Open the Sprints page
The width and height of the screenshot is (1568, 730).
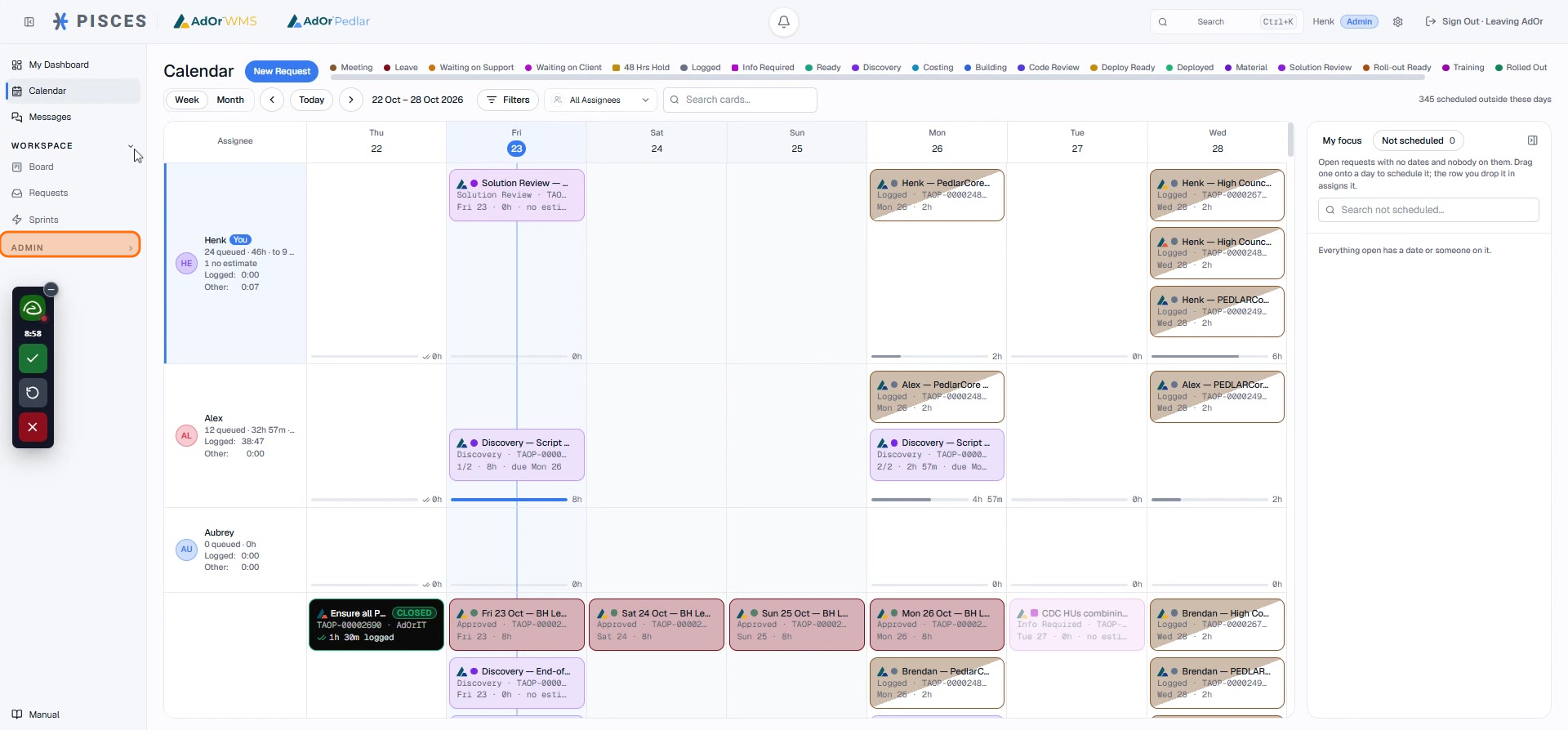(73, 220)
